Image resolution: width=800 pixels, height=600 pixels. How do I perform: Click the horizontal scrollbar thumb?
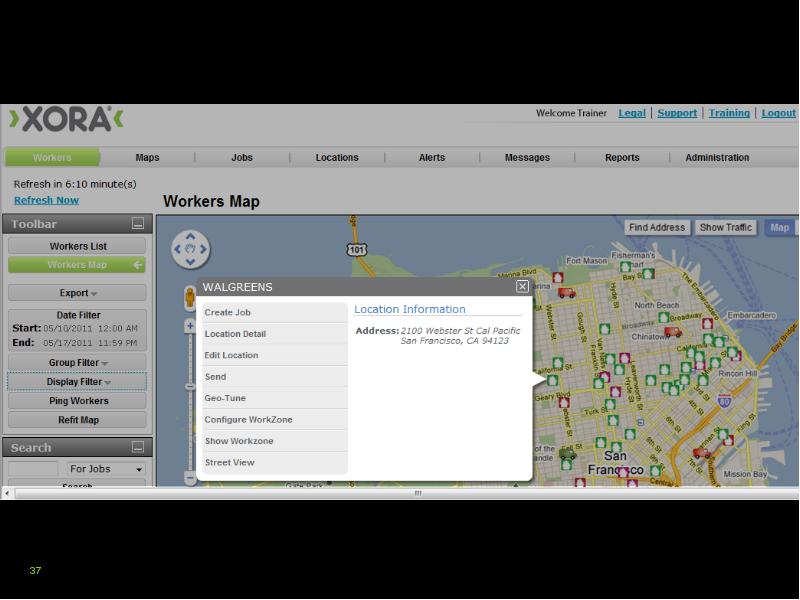[406, 493]
